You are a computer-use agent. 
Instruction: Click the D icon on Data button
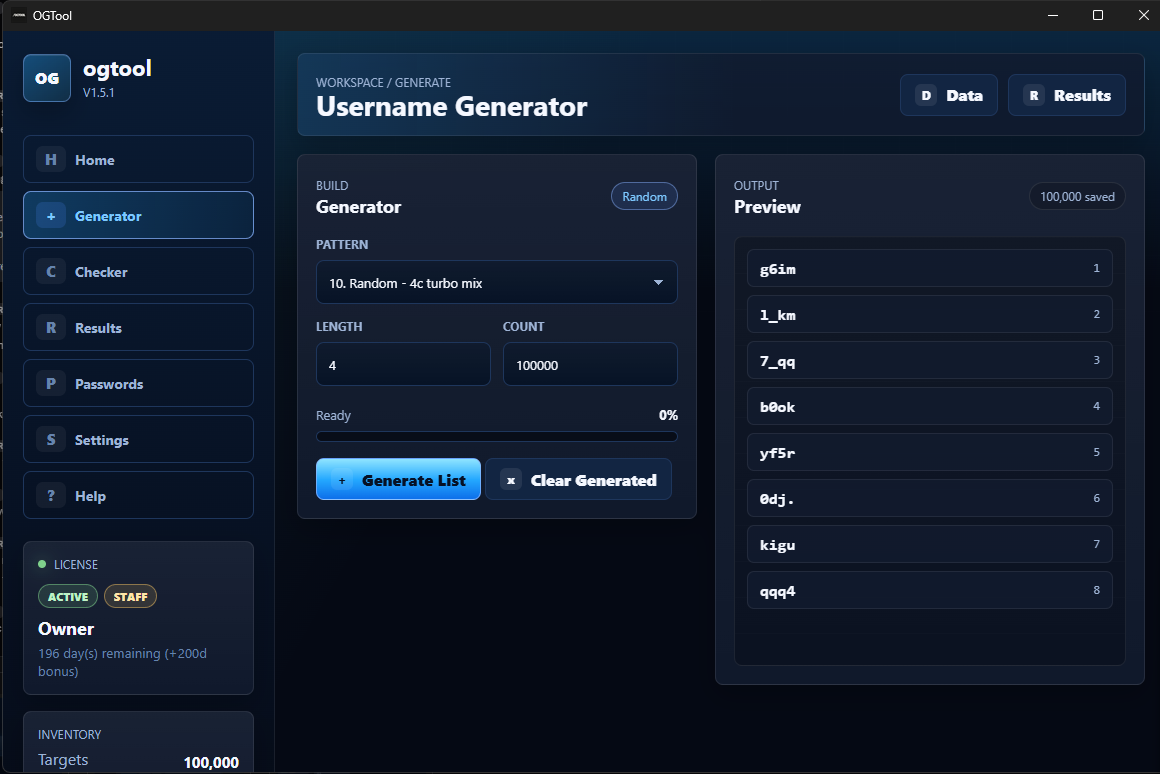click(x=925, y=95)
